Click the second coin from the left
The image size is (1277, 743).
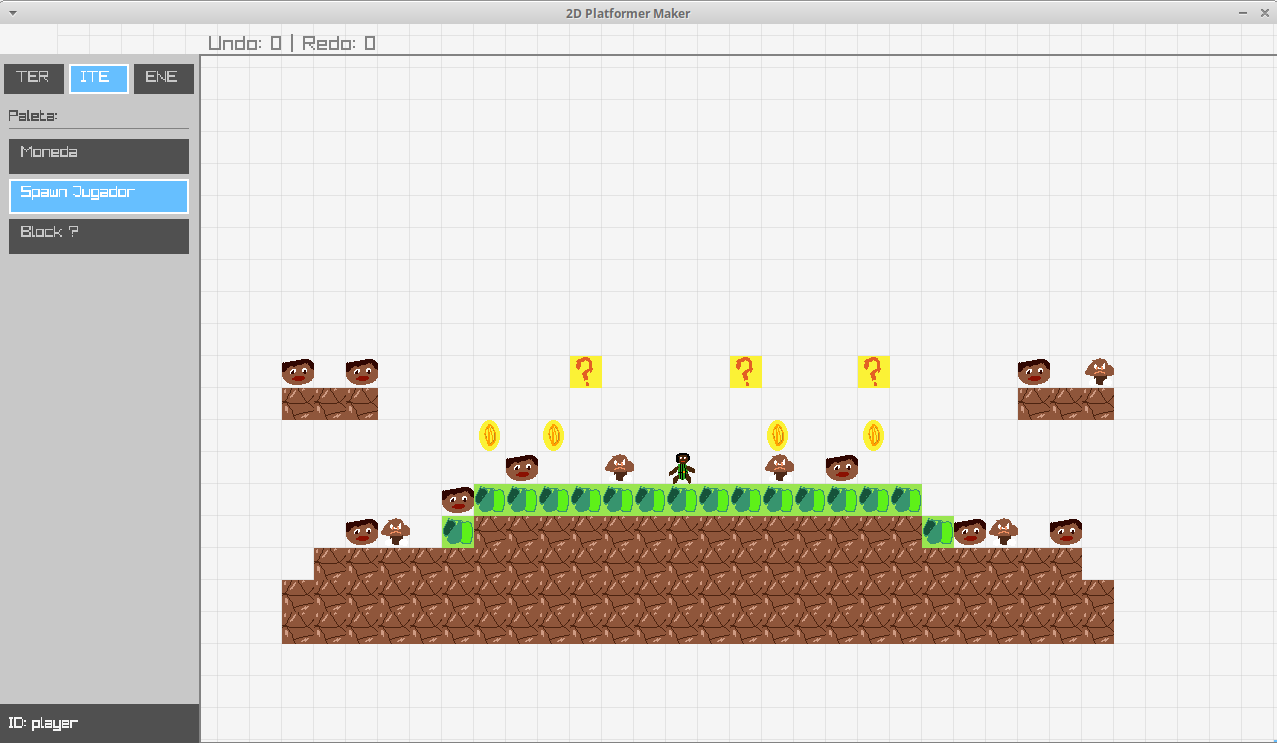pyautogui.click(x=553, y=435)
